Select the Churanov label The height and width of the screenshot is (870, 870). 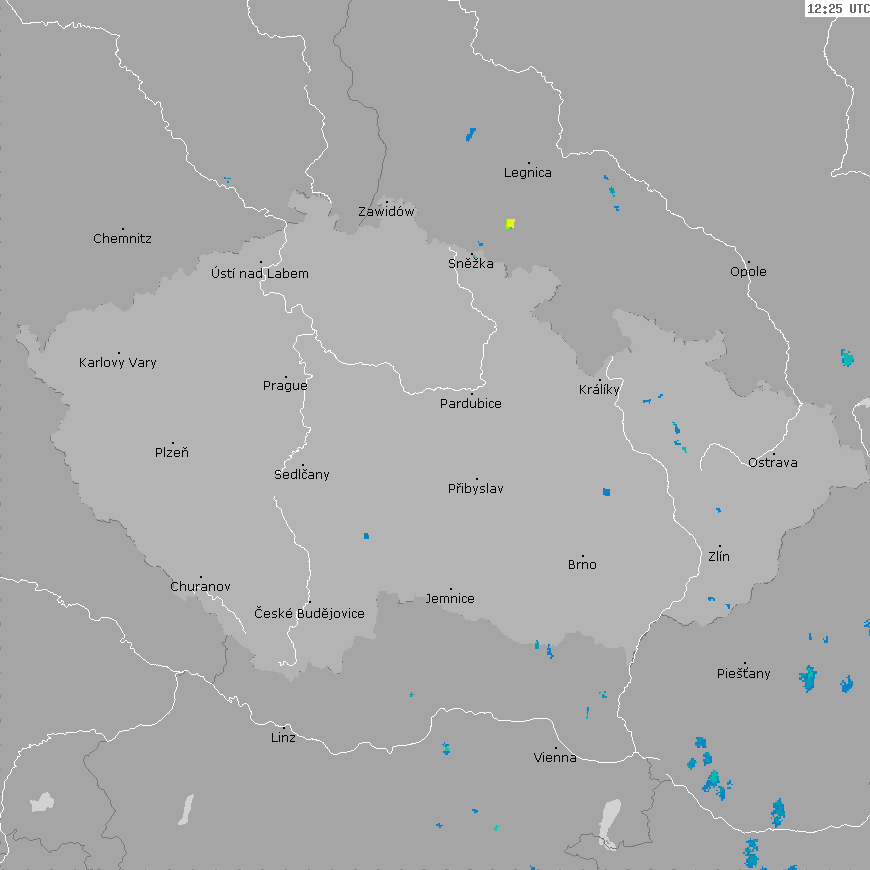200,586
